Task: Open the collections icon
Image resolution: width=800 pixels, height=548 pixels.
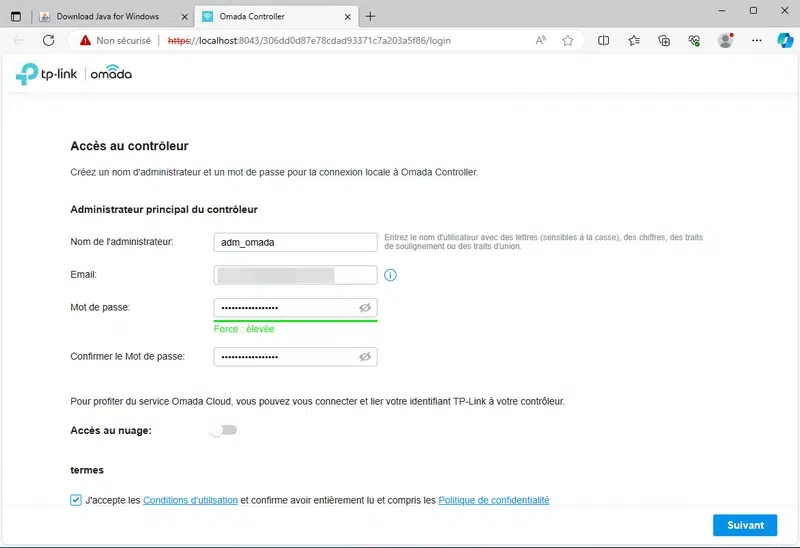Action: [664, 40]
